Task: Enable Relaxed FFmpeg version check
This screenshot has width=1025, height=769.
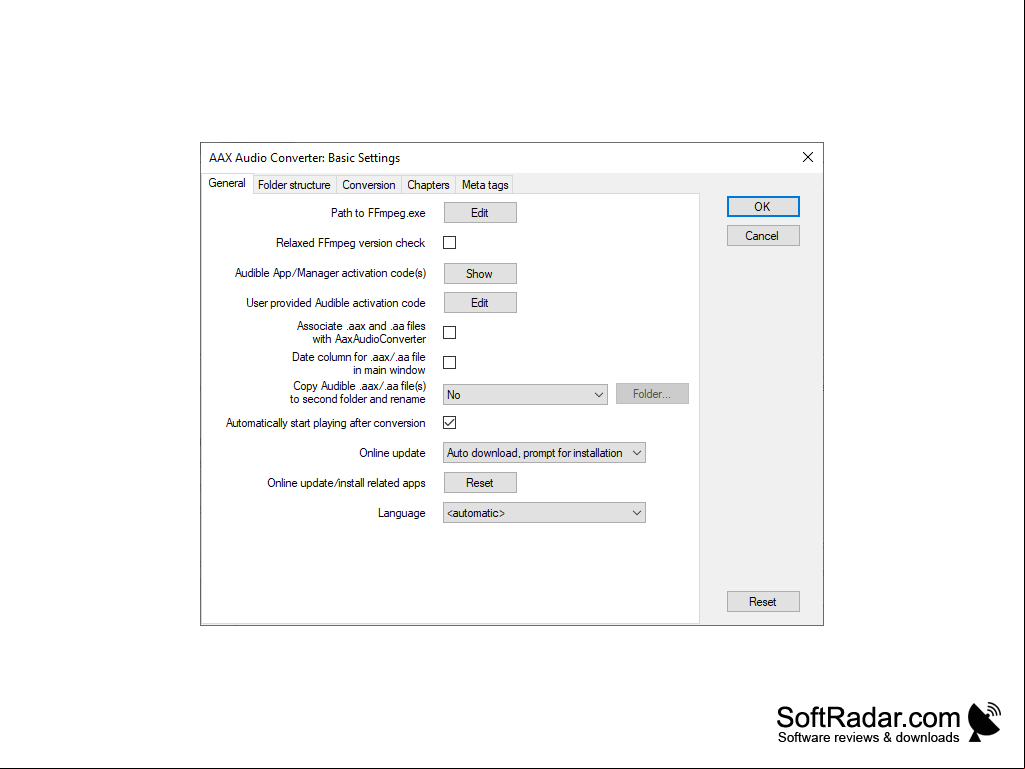Action: 450,243
